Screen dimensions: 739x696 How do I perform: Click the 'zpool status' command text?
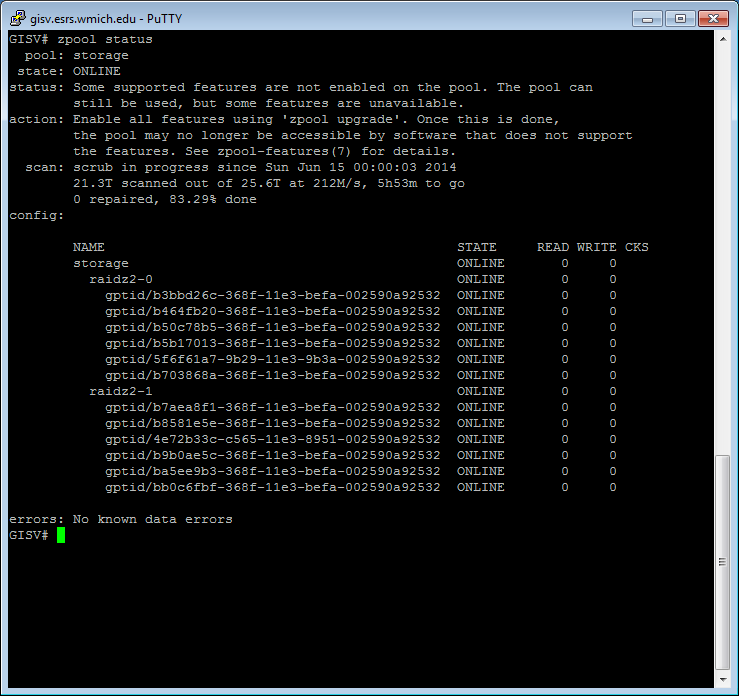point(105,40)
